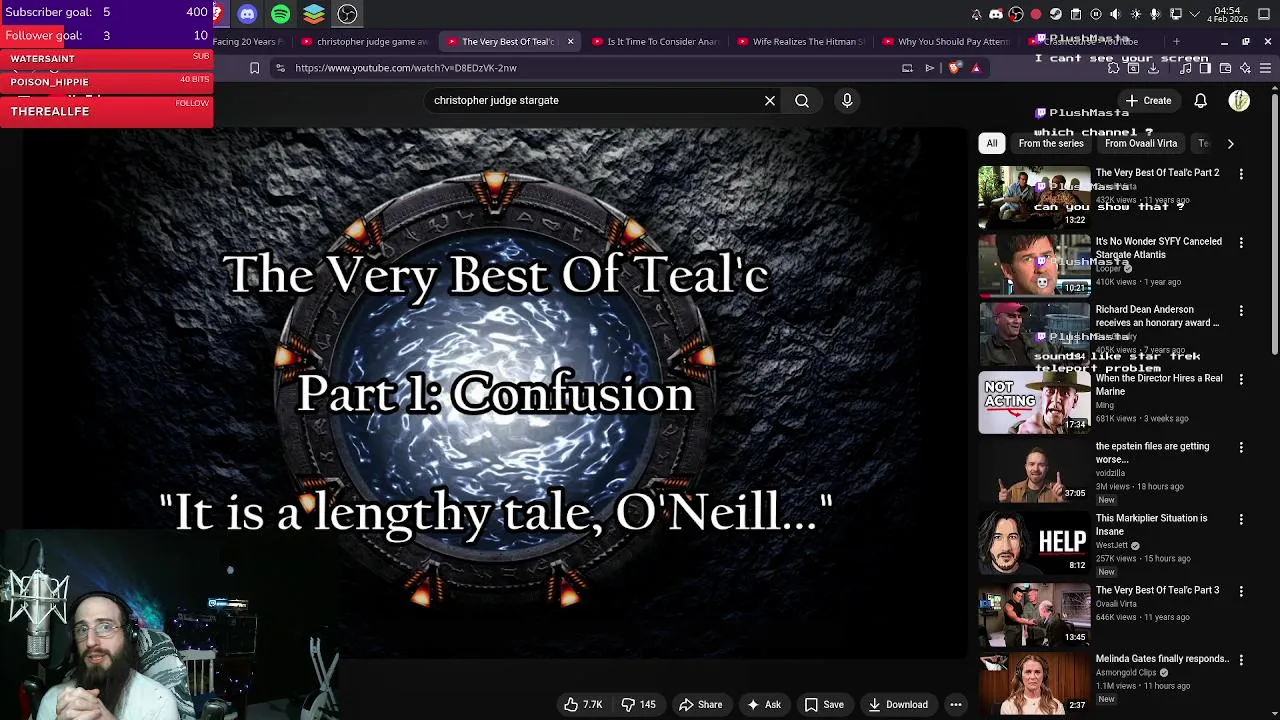
Task: Open the Steam system tray icon
Action: click(1056, 14)
